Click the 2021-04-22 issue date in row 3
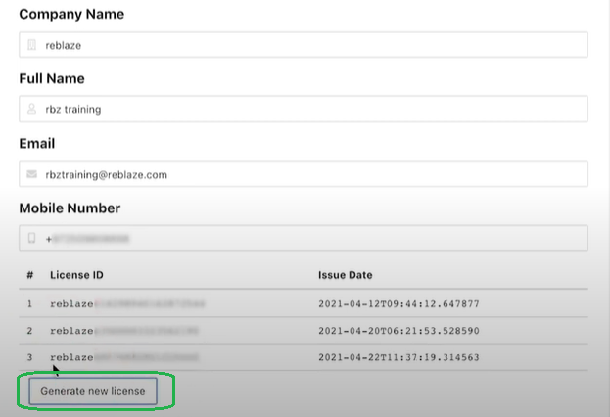The width and height of the screenshot is (610, 417). pos(399,357)
